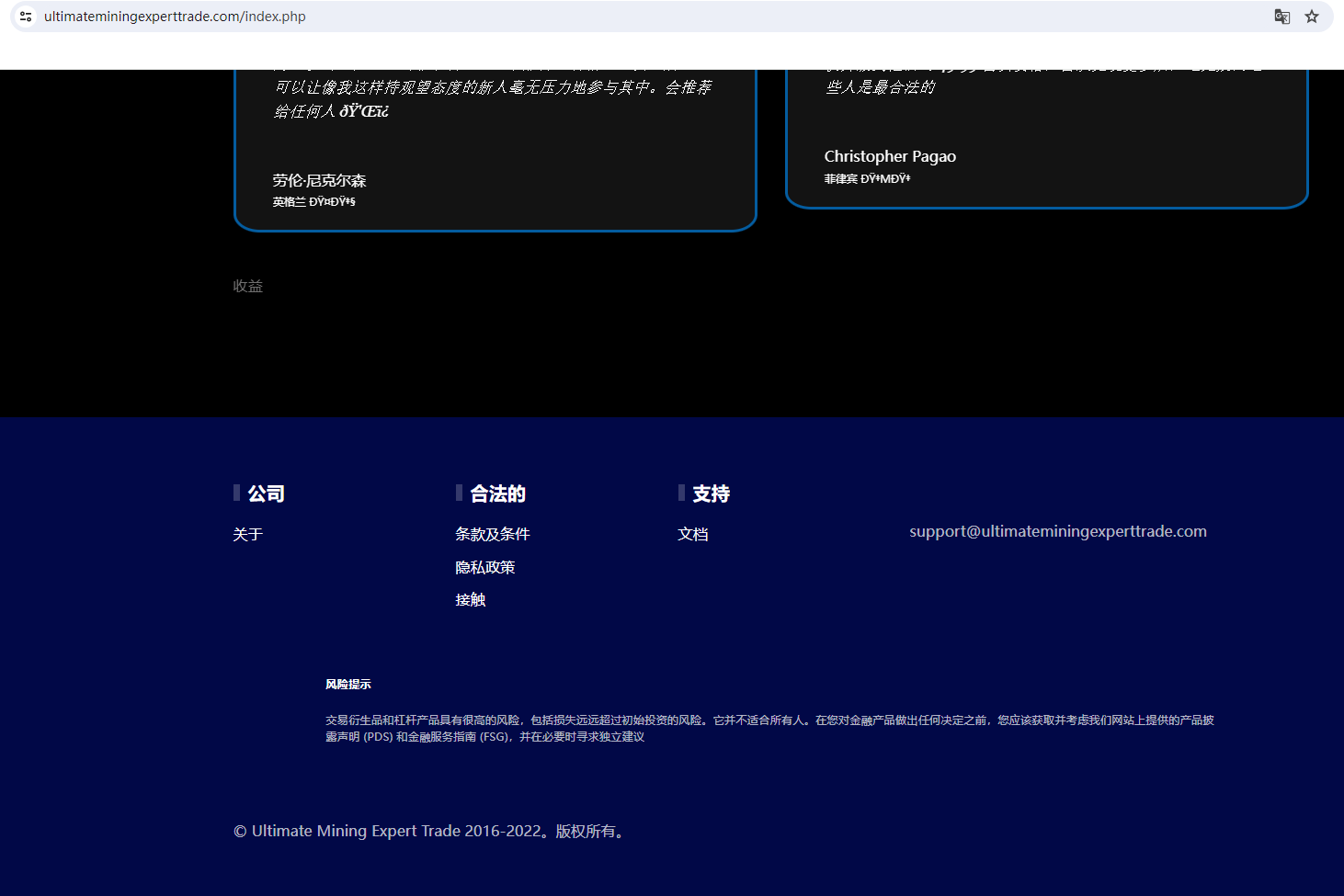Click the 菲律宾 country label under Christopher Pagao
The height and width of the screenshot is (896, 1344).
pos(840,179)
